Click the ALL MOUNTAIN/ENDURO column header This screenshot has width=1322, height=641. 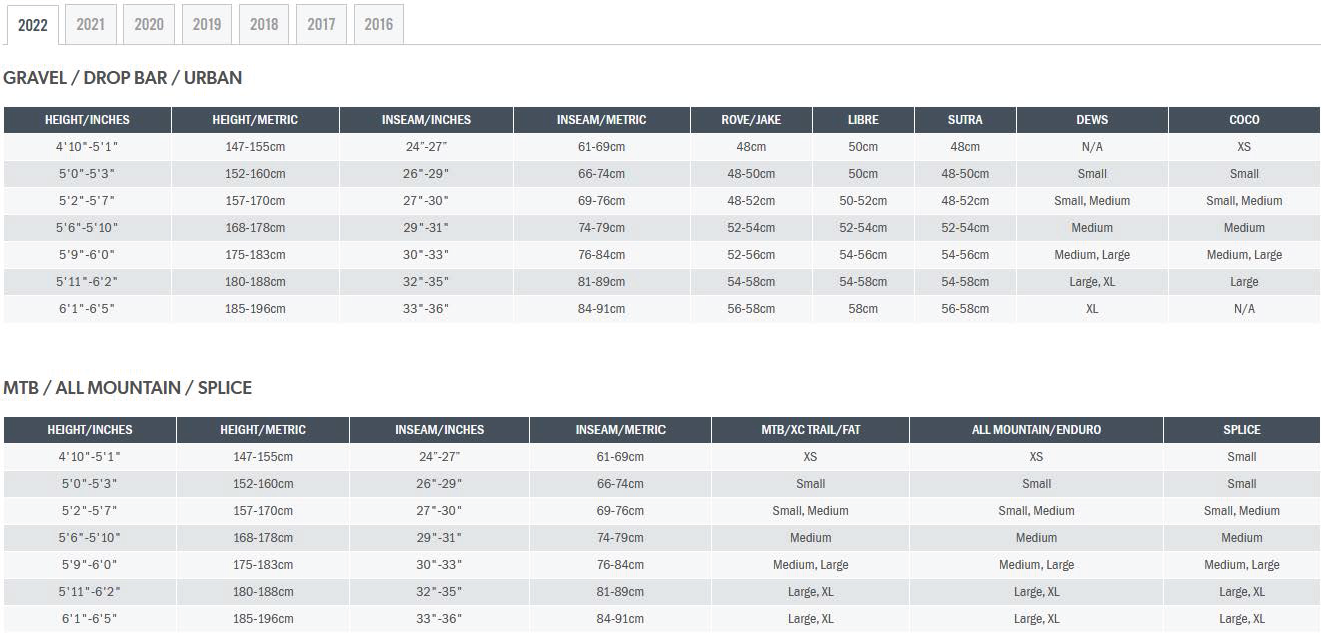coord(1036,430)
